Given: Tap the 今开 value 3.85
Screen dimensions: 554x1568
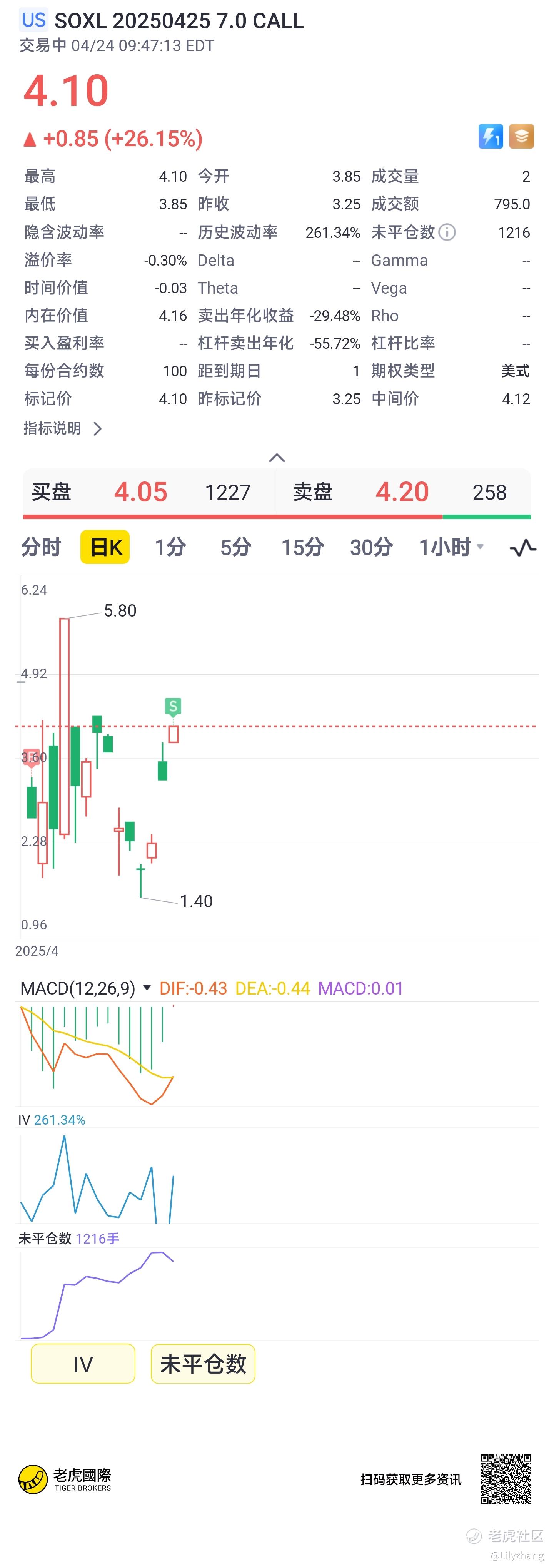Looking at the screenshot, I should tap(346, 177).
